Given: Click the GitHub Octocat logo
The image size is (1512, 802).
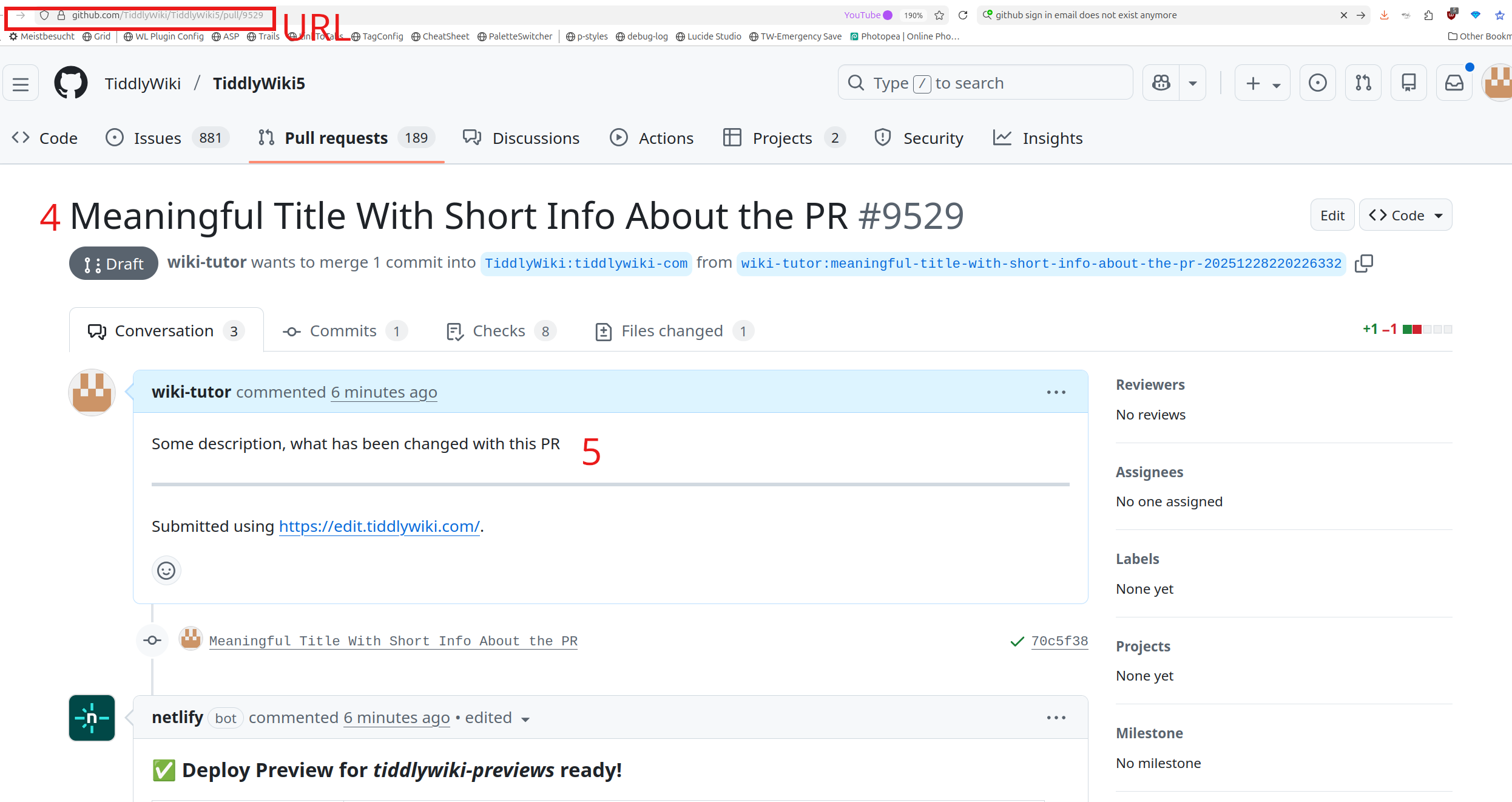Looking at the screenshot, I should pyautogui.click(x=71, y=83).
